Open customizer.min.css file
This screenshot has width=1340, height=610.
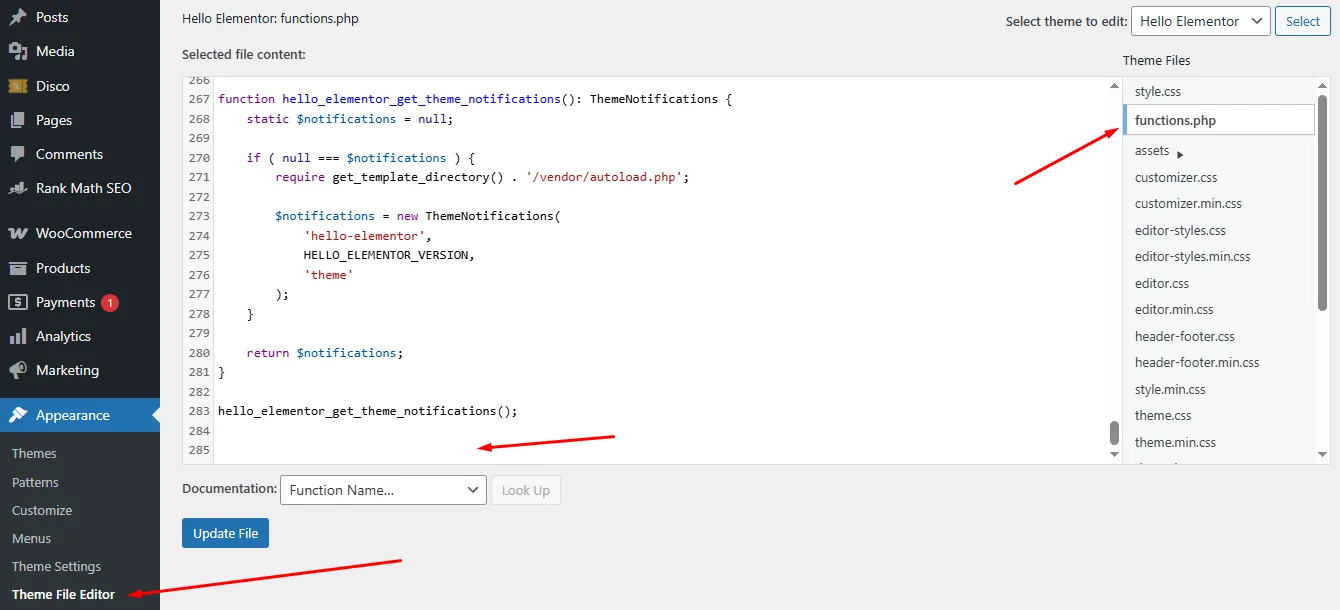click(x=1188, y=203)
